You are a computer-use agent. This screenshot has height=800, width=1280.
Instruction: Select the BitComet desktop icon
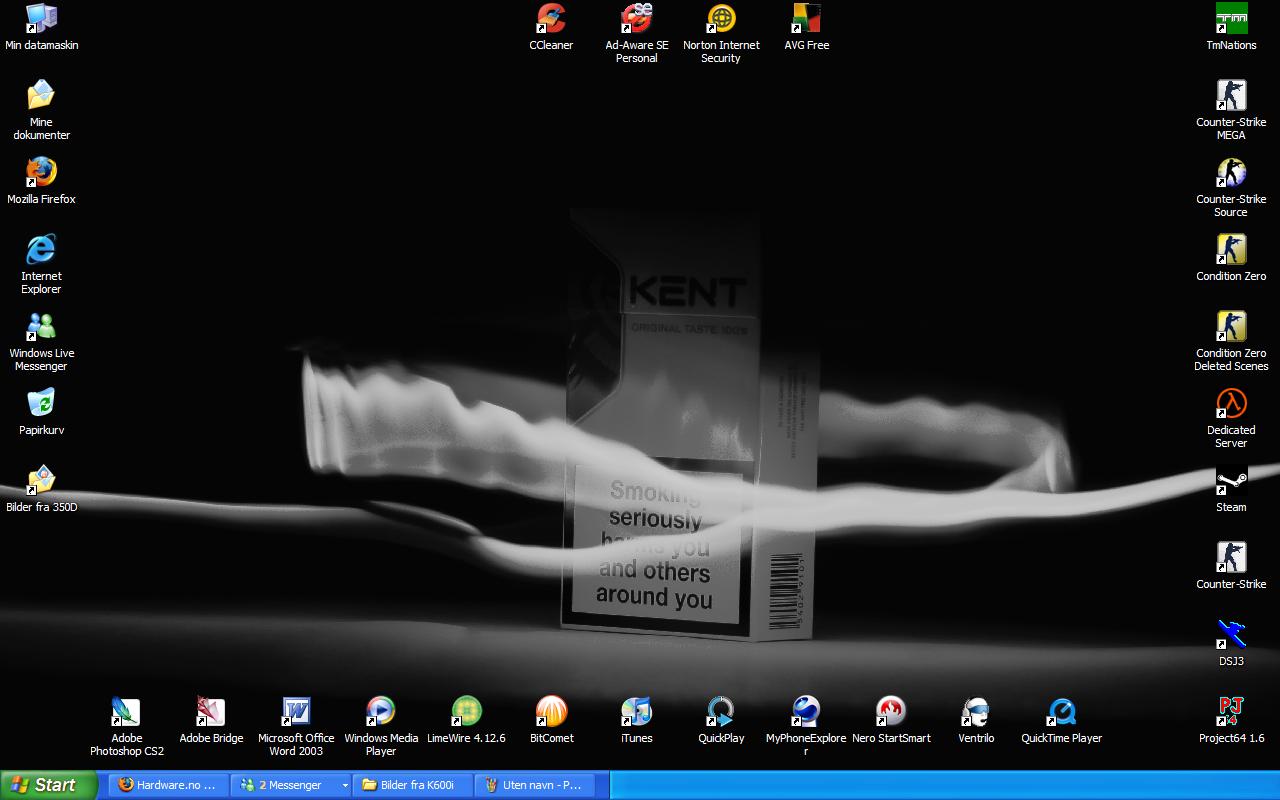551,711
